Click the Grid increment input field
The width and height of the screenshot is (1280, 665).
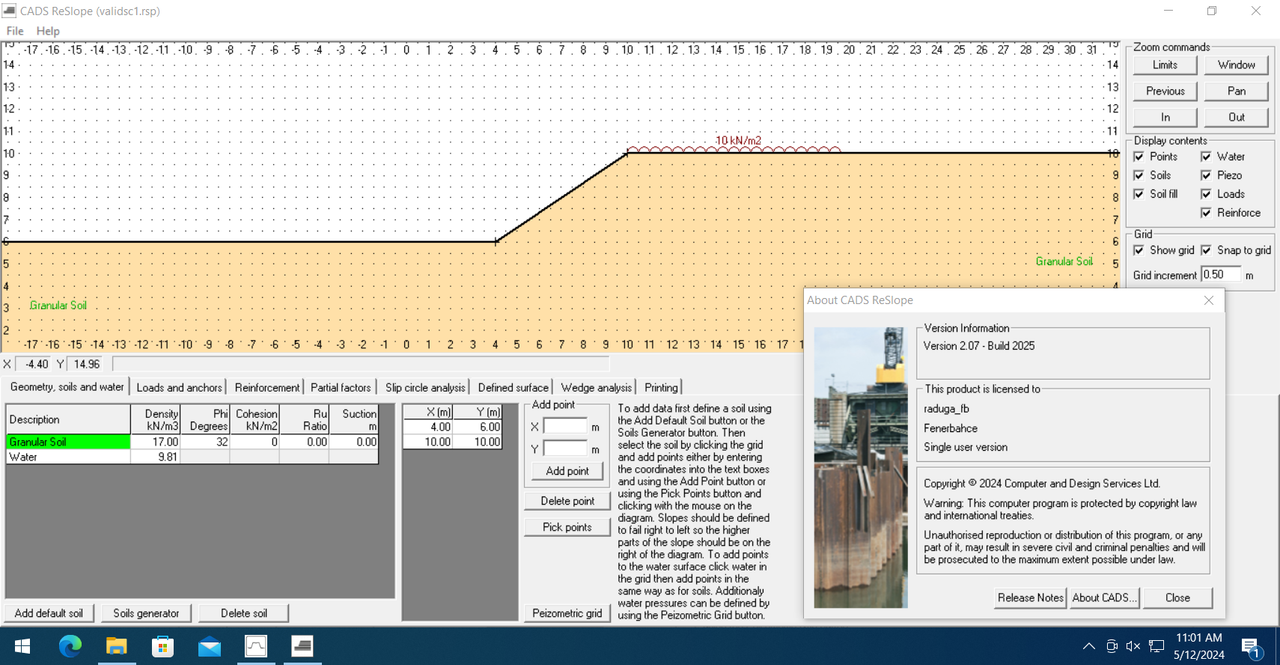click(x=1220, y=274)
